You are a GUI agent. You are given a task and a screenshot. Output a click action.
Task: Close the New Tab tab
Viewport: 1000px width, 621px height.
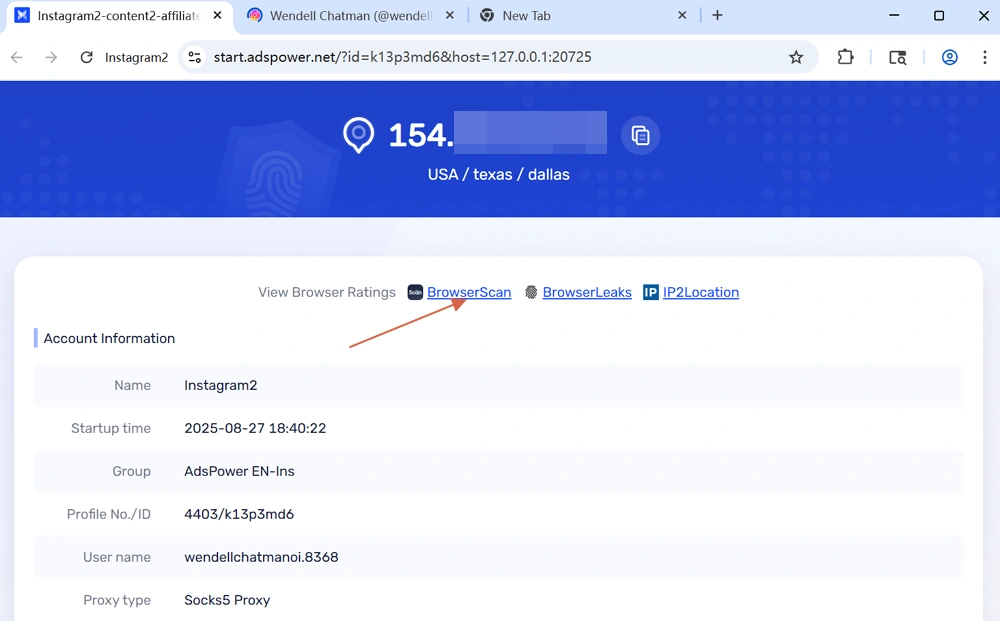(x=682, y=15)
